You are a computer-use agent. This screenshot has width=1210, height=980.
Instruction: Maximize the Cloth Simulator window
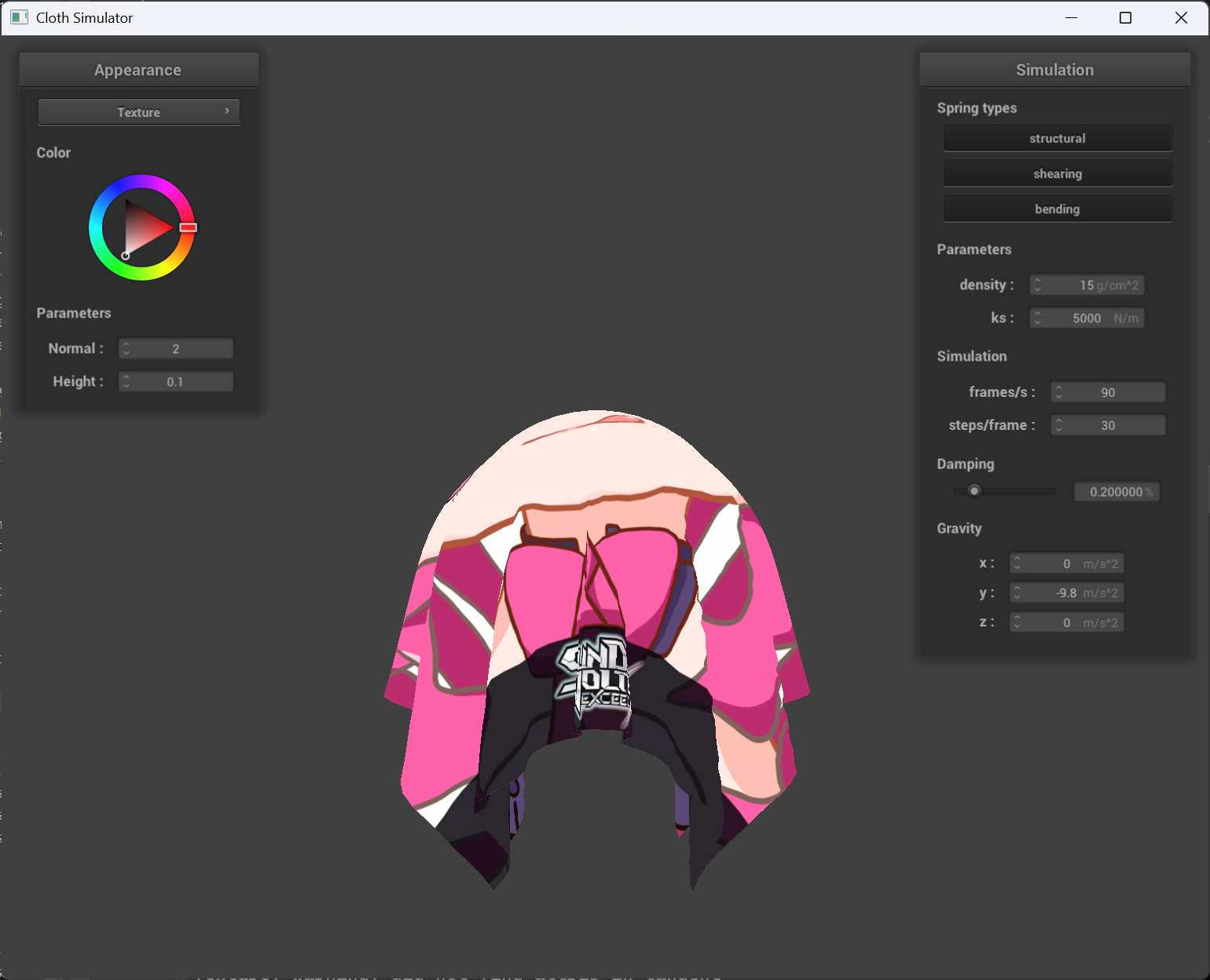click(x=1125, y=17)
